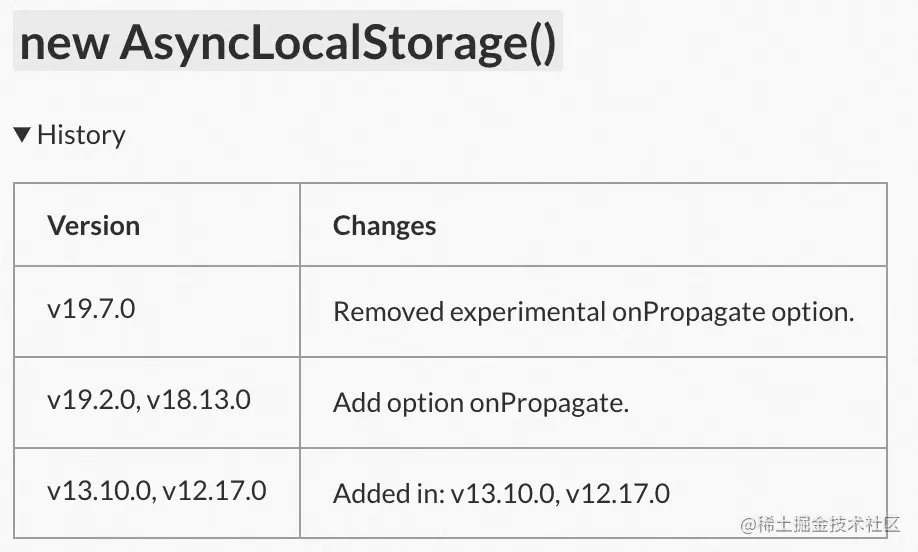Click v12.17.0 in the Version column
Viewport: 918px width, 552px height.
click(x=214, y=491)
